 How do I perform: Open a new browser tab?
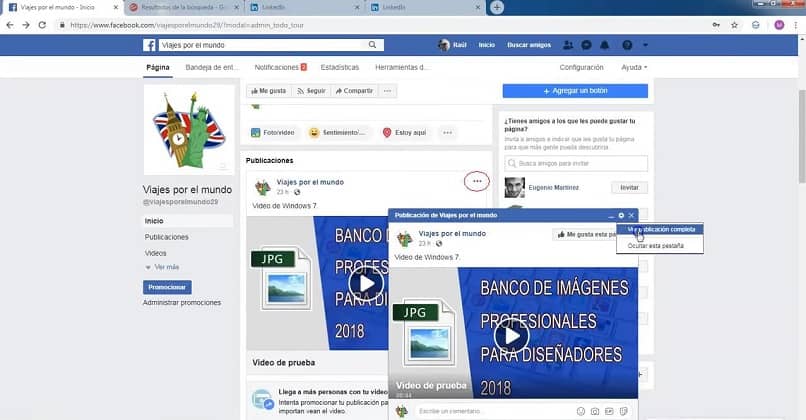(x=497, y=7)
